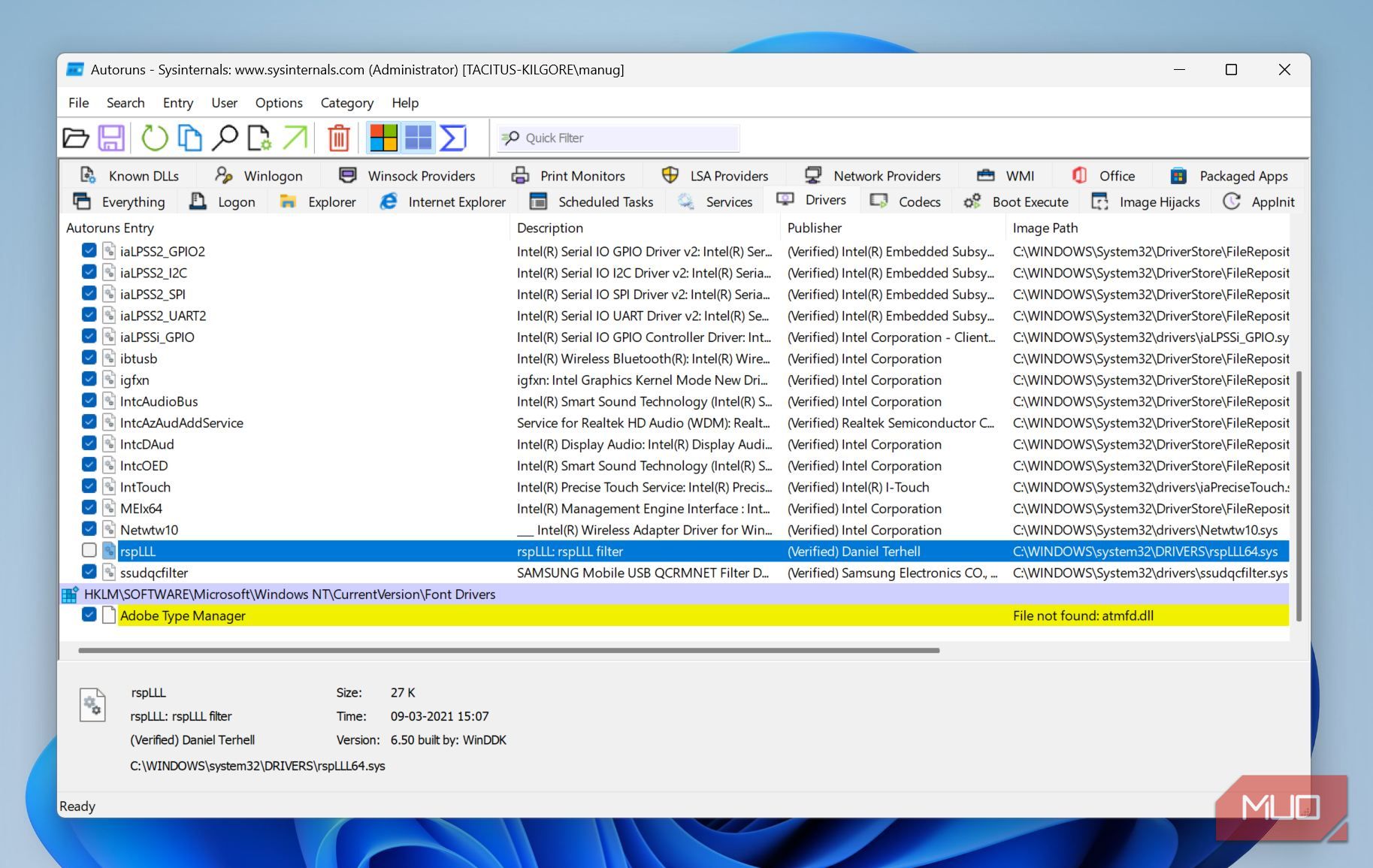Select the IntcAzAudAddService driver row
The height and width of the screenshot is (868, 1373).
tap(674, 422)
